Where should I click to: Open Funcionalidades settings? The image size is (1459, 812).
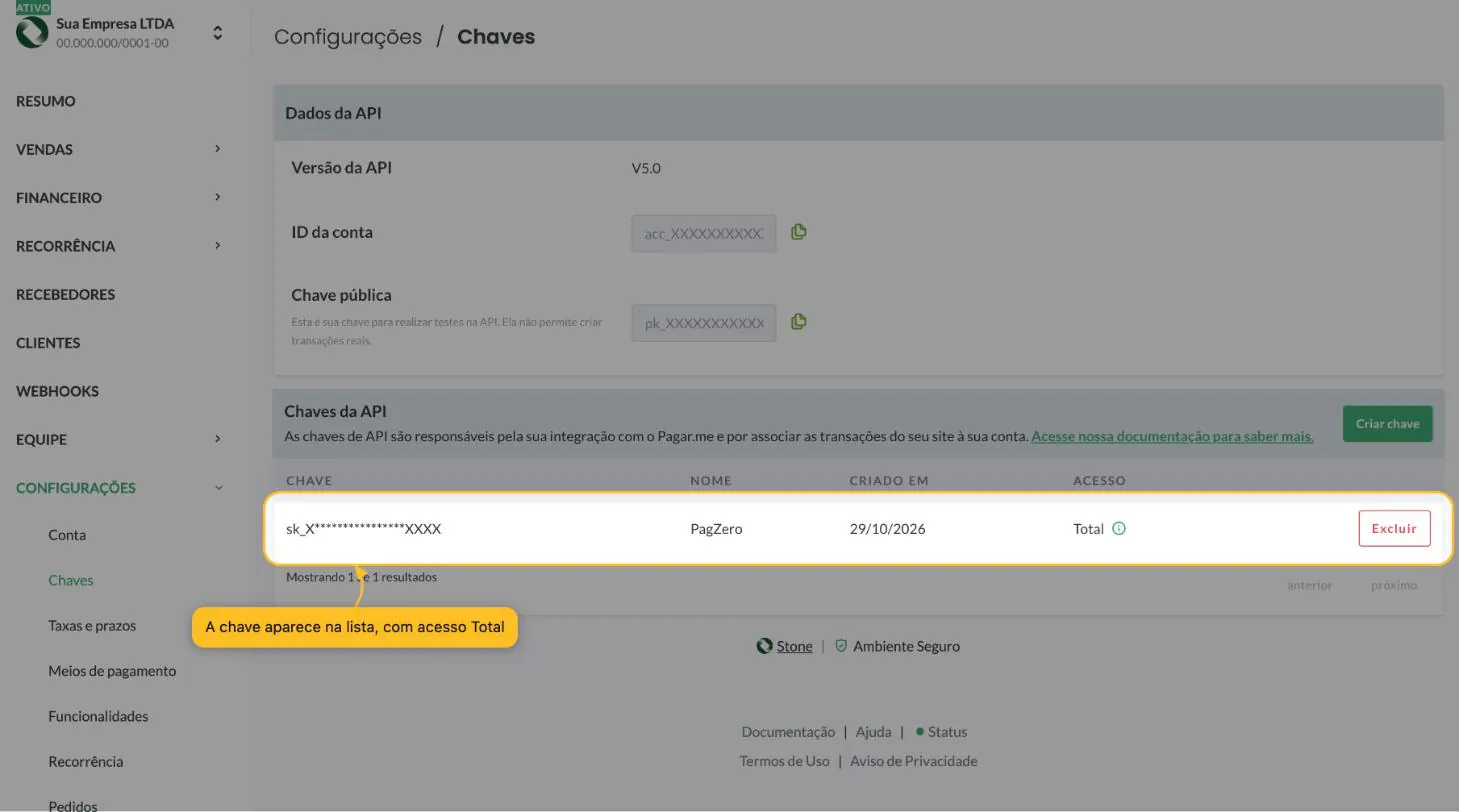(x=98, y=716)
